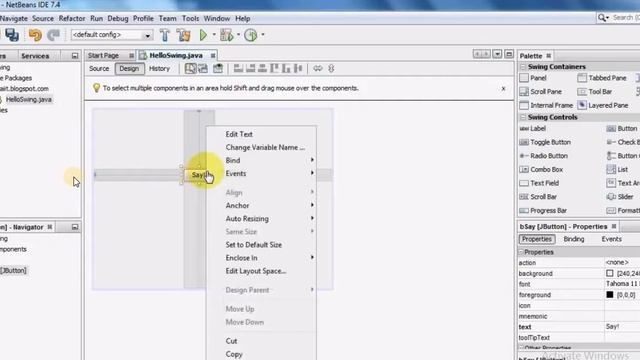Switch to the Start Page tab

click(x=103, y=56)
